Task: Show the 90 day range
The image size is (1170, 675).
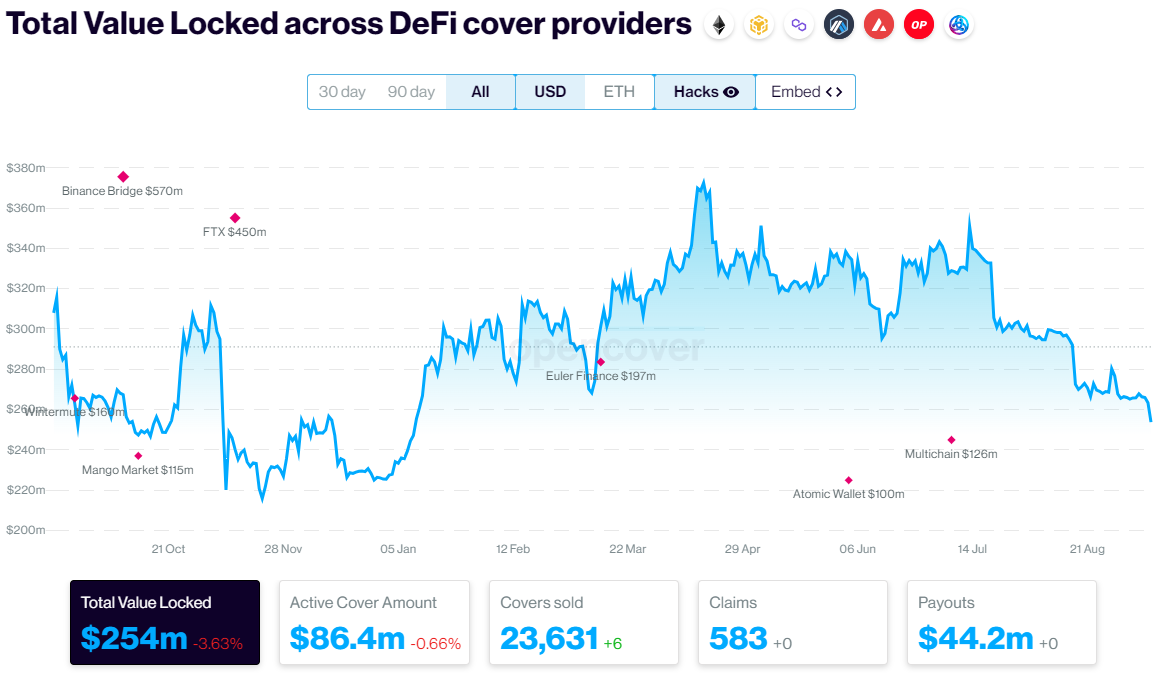Action: (411, 92)
